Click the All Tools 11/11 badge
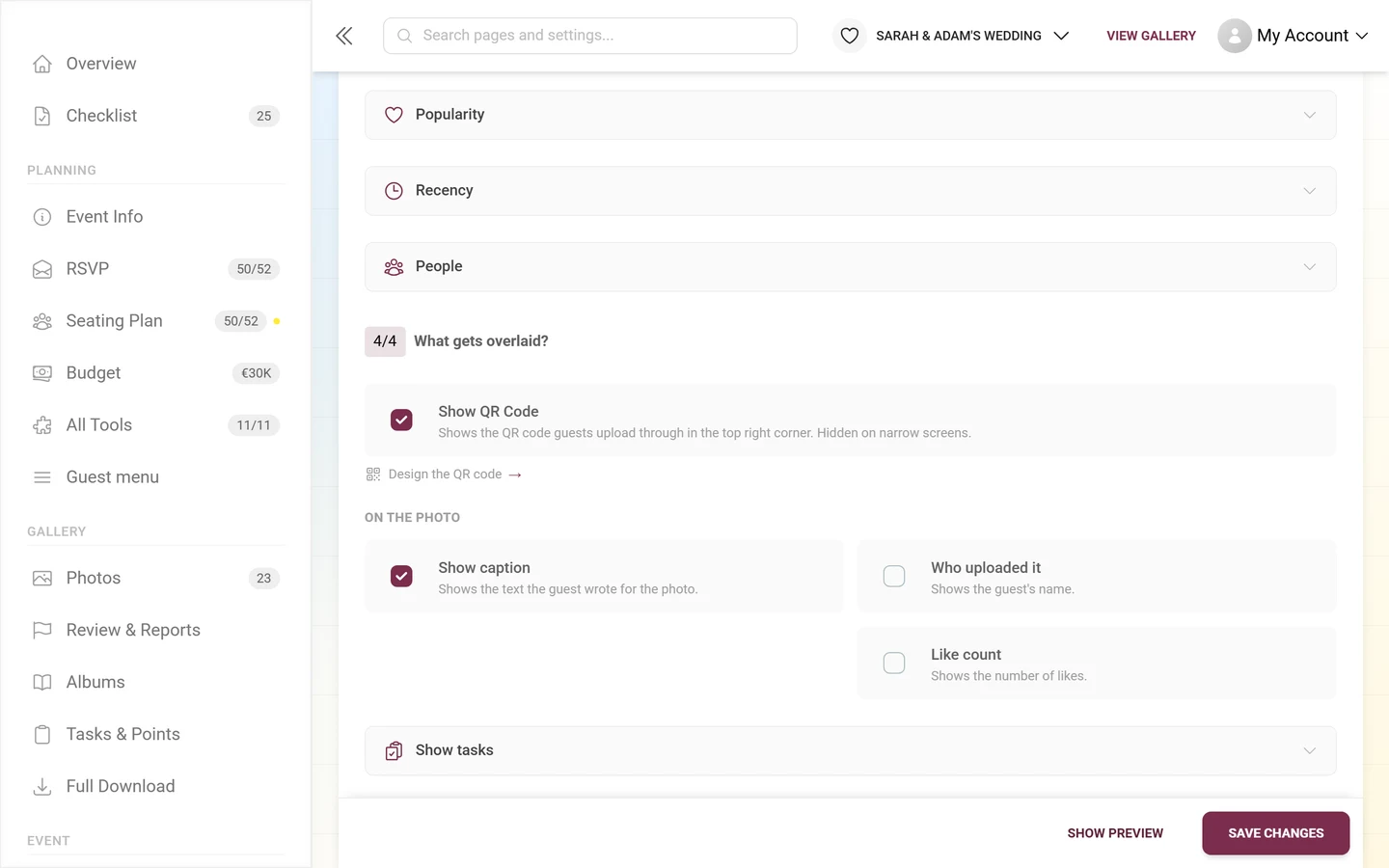The width and height of the screenshot is (1389, 868). pos(254,425)
